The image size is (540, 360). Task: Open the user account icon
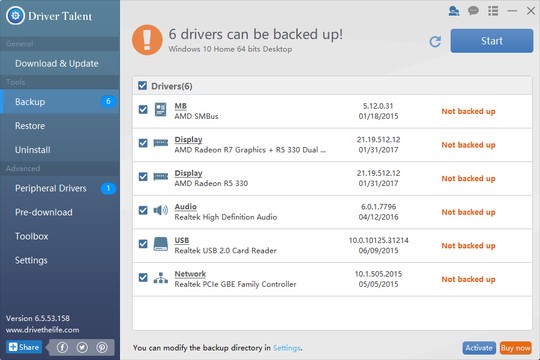(x=454, y=11)
